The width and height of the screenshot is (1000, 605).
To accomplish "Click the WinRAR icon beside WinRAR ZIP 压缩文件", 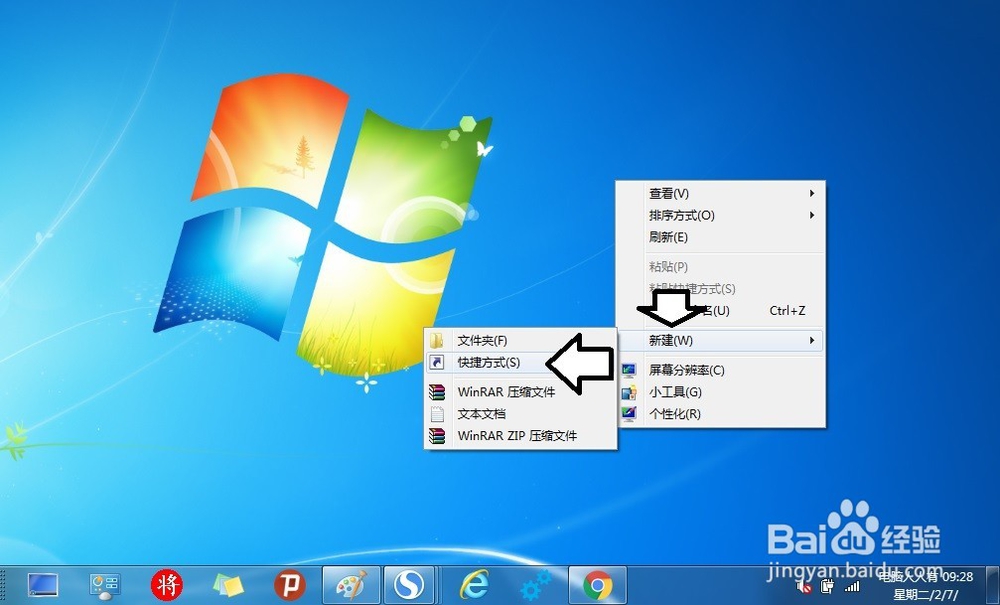I will pos(437,435).
